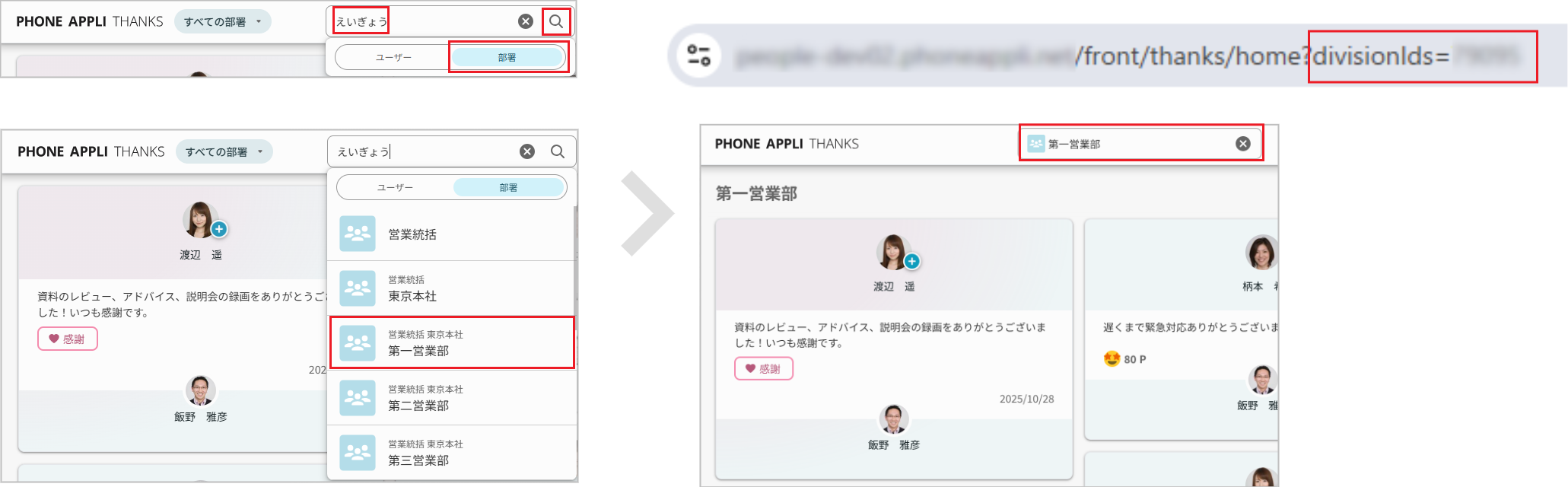Click the search field containing 第一営業部 chip

click(x=1140, y=144)
